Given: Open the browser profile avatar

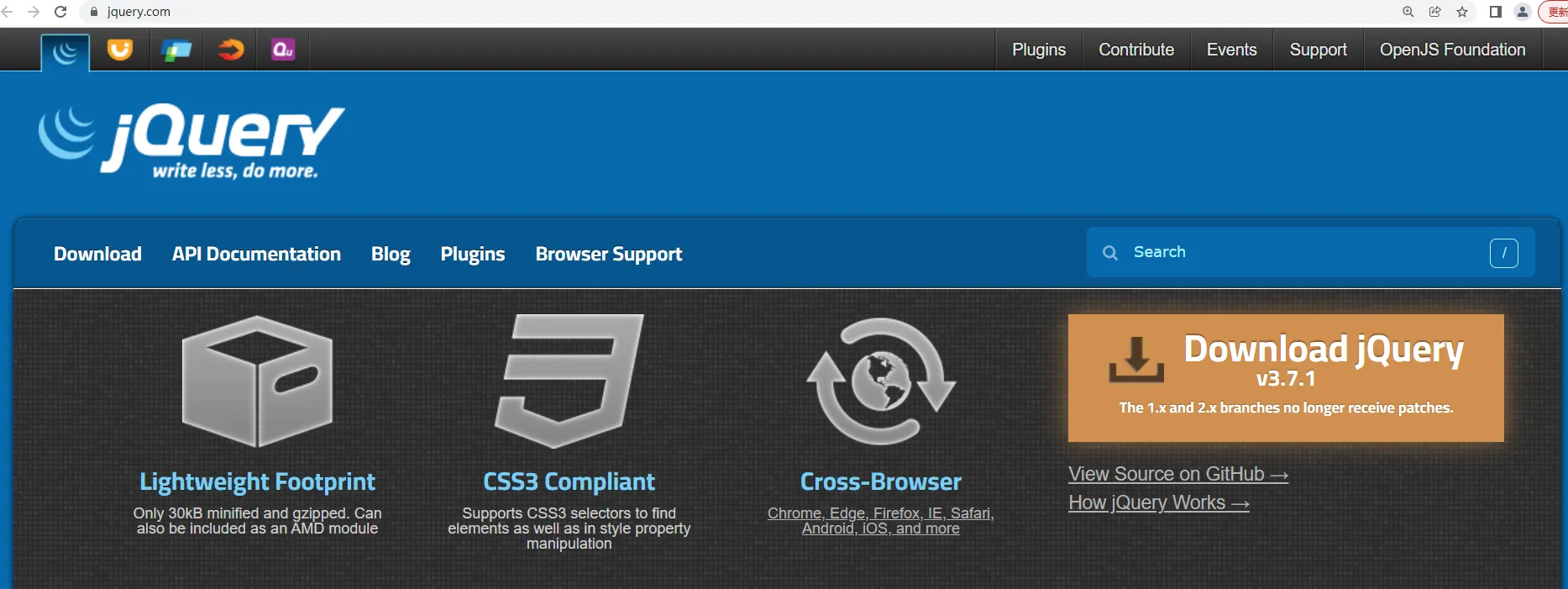Looking at the screenshot, I should pyautogui.click(x=1522, y=12).
